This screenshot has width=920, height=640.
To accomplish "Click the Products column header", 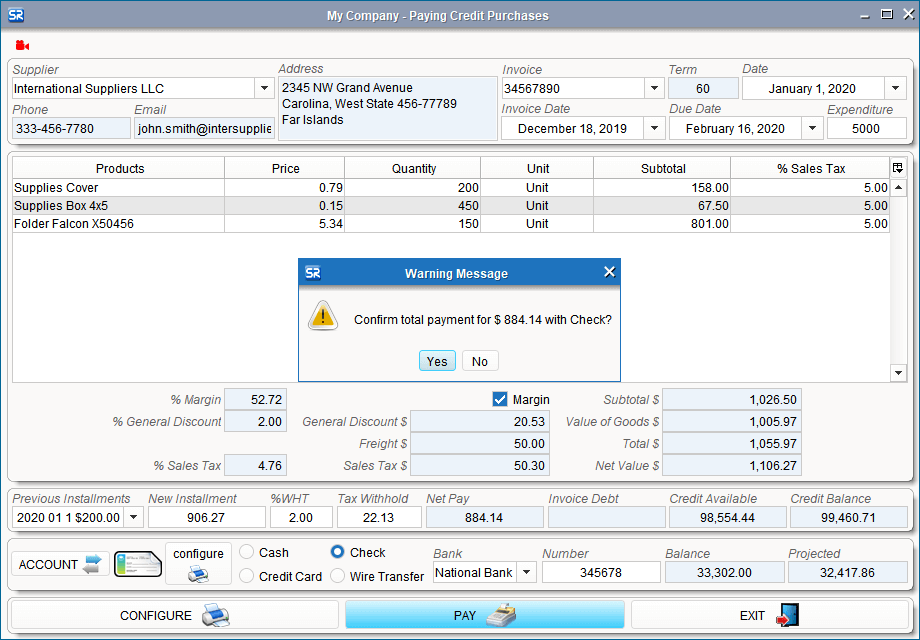I will coord(119,168).
